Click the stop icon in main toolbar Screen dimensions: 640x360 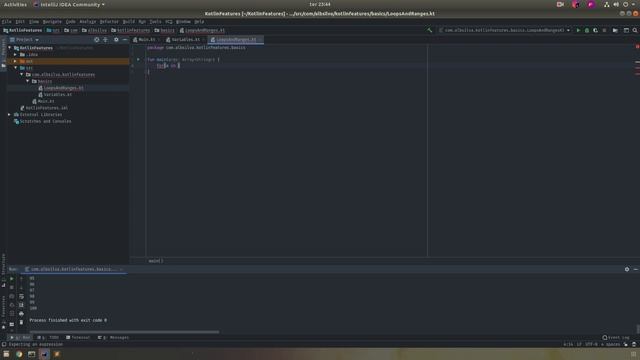(x=604, y=30)
